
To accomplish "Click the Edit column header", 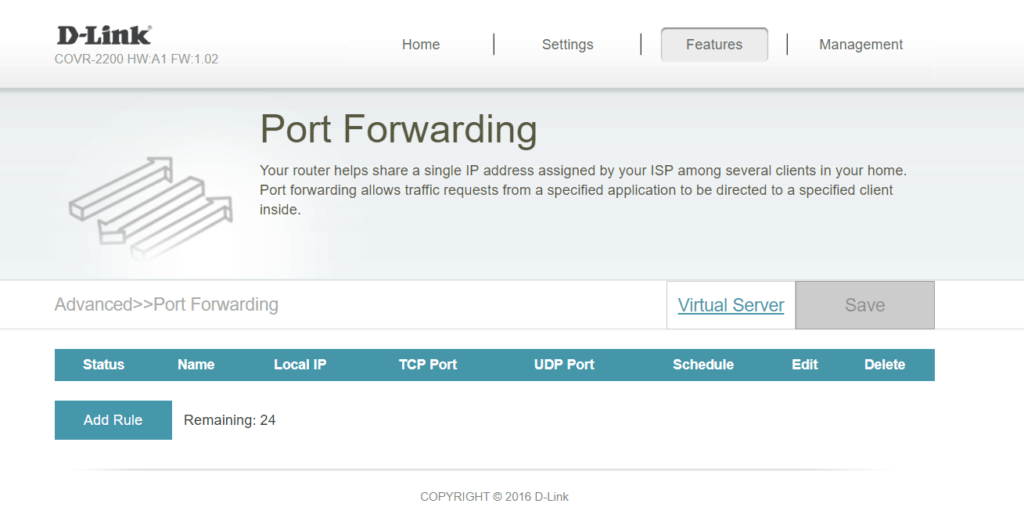I will tap(805, 365).
